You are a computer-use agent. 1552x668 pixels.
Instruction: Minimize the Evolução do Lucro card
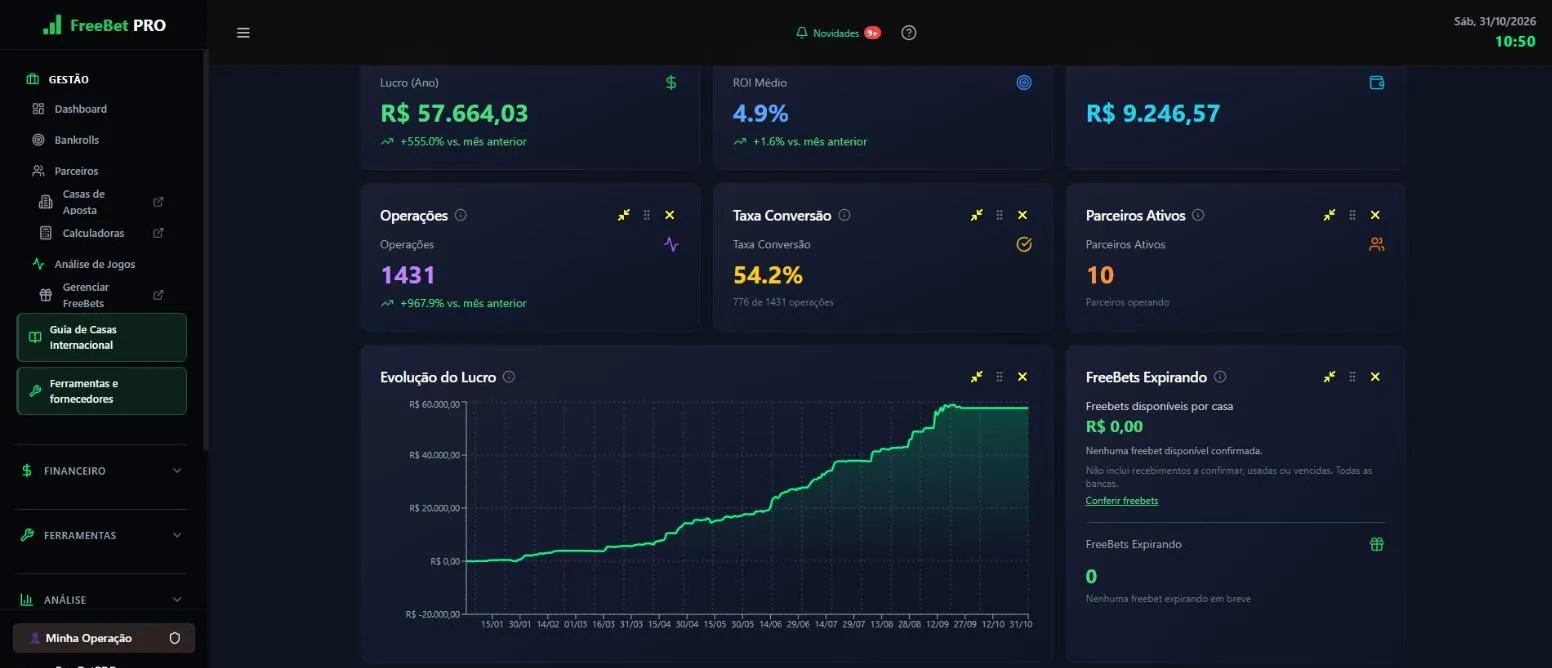click(976, 377)
